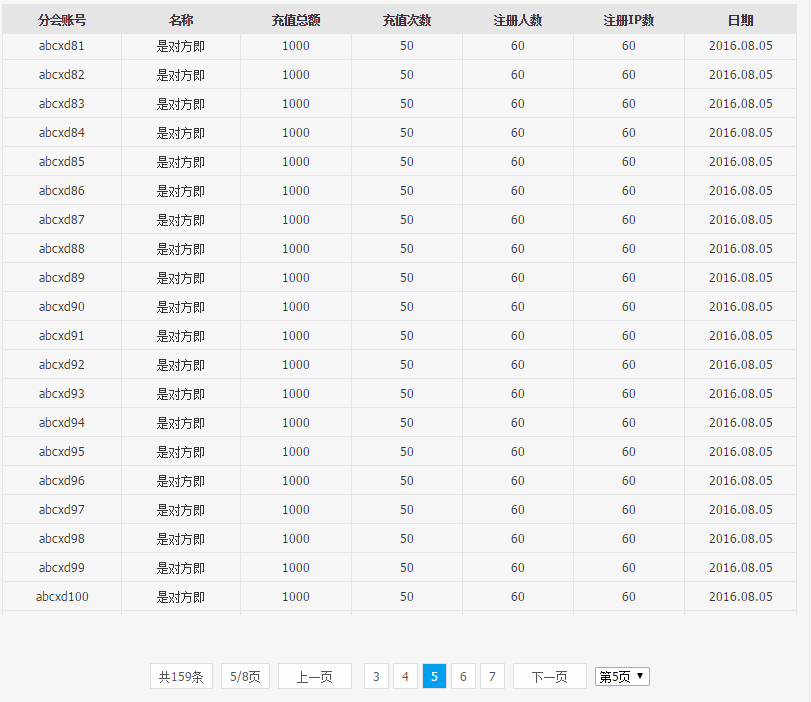Click the 共159条 record count label
Screen dimensions: 811x702
(181, 676)
